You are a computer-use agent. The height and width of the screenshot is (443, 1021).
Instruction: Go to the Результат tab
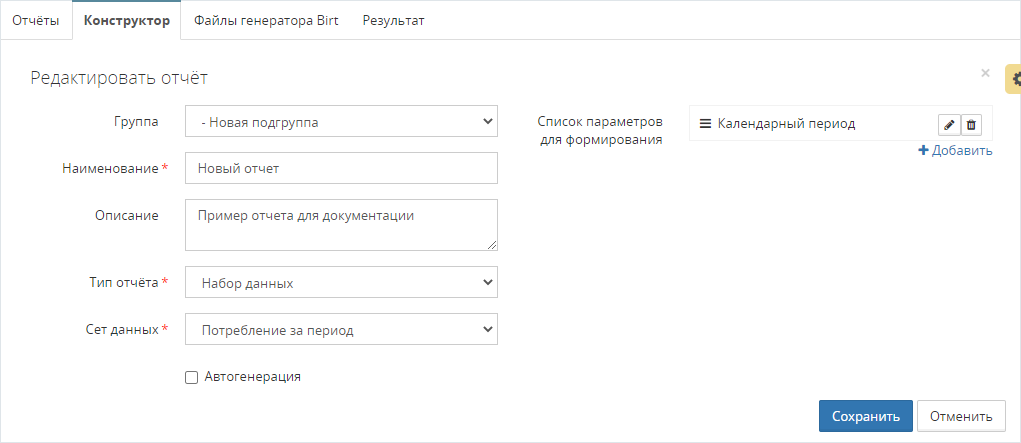pos(393,20)
